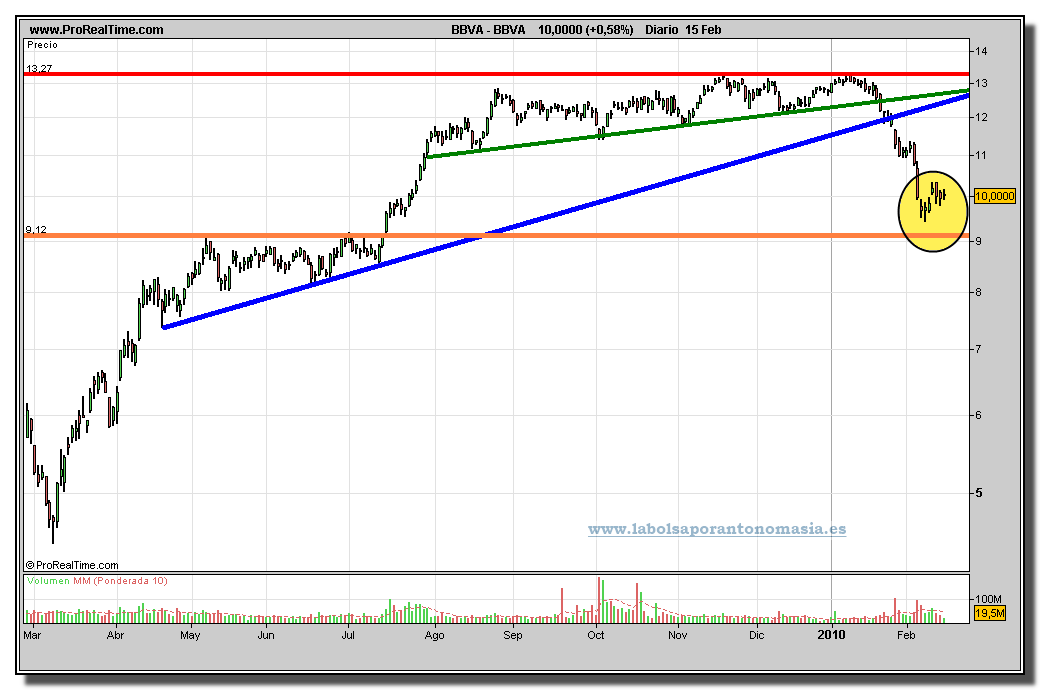The image size is (1040, 690).
Task: Select the orange 9,12 support line
Action: [496, 236]
